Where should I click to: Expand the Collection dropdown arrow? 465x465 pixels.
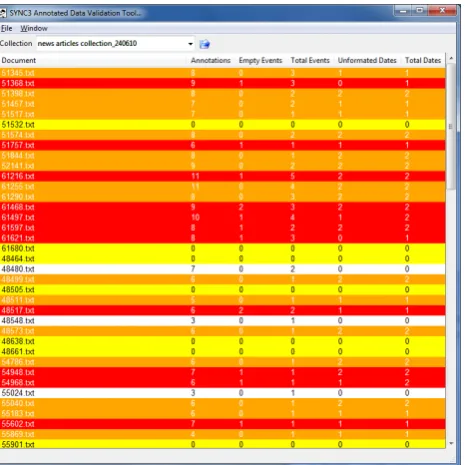tap(190, 44)
